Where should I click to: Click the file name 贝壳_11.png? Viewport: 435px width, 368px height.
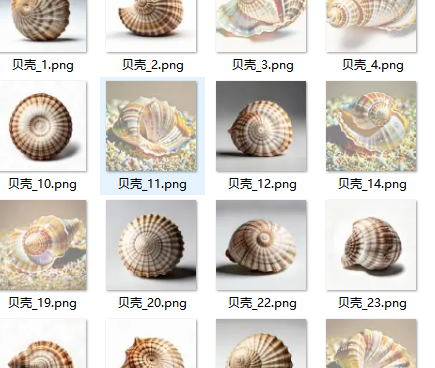152,184
